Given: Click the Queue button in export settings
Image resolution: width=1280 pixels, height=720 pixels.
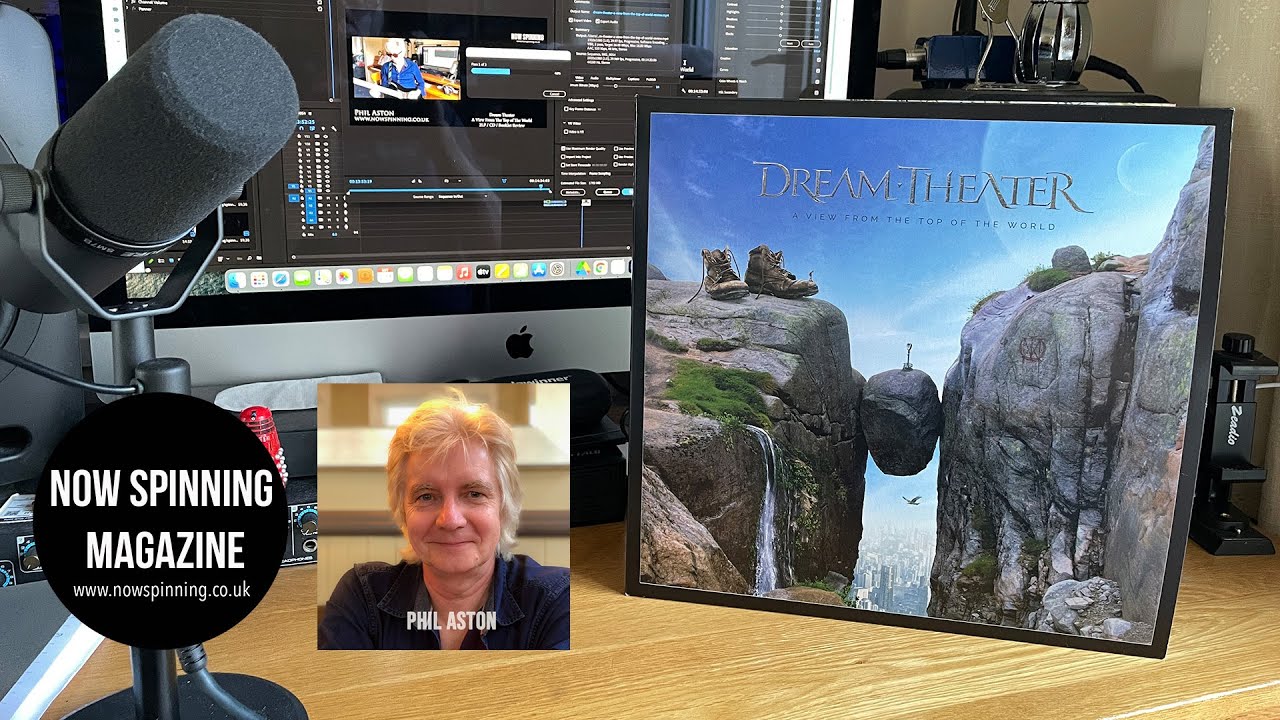Looking at the screenshot, I should tap(607, 192).
